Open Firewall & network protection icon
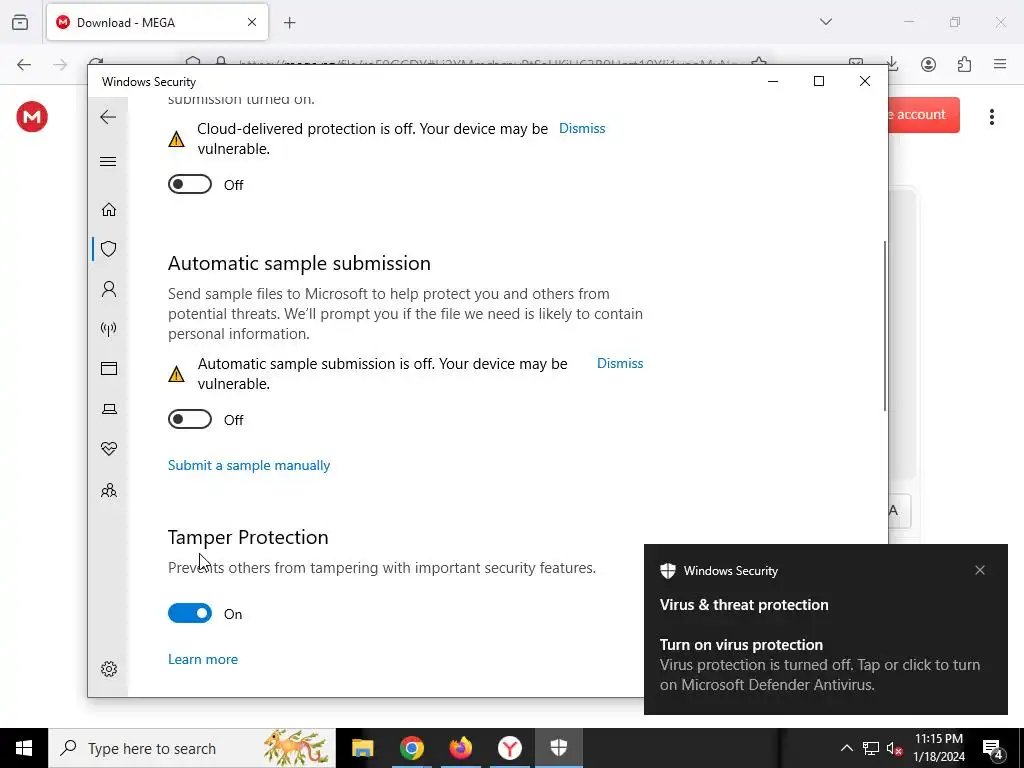The height and width of the screenshot is (768, 1024). point(108,329)
